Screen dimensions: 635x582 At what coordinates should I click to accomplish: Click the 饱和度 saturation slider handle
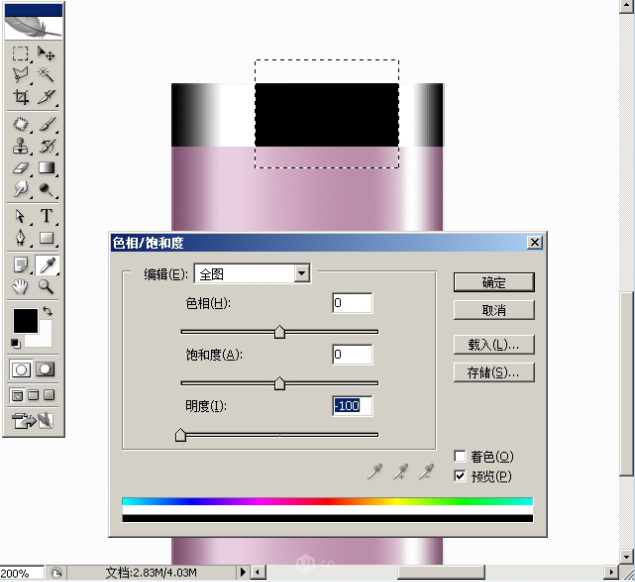tap(279, 384)
